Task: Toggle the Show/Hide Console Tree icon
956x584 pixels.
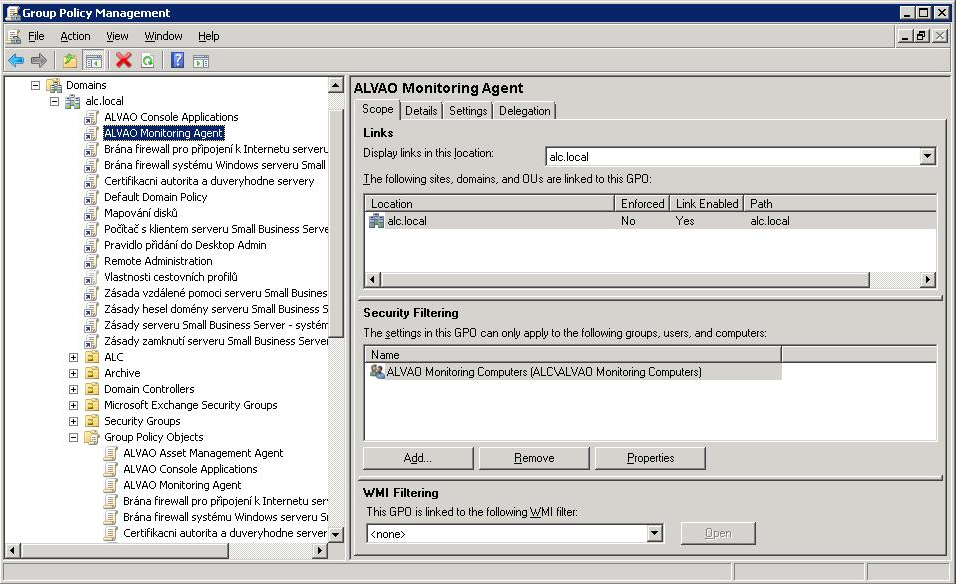Action: point(93,60)
